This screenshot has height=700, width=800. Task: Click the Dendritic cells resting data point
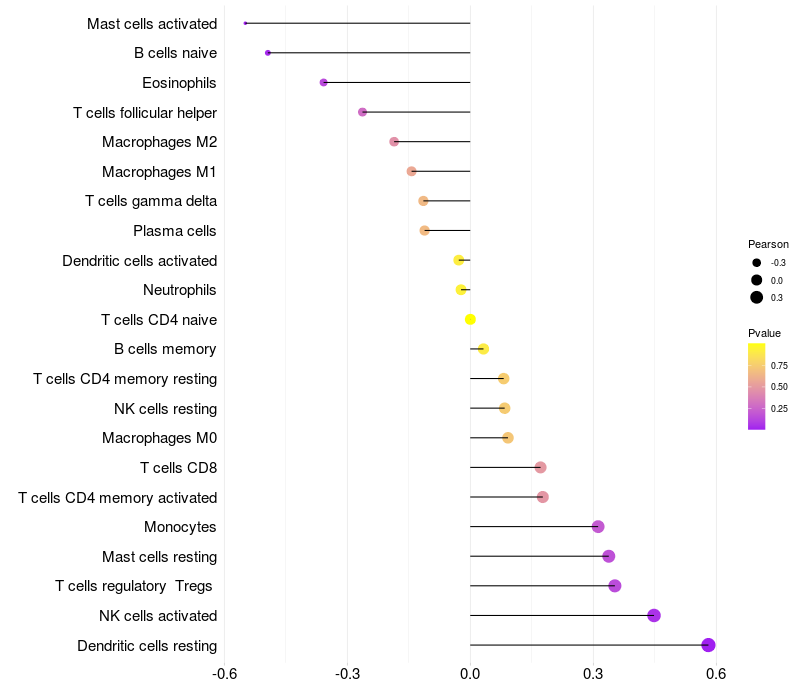tap(708, 645)
